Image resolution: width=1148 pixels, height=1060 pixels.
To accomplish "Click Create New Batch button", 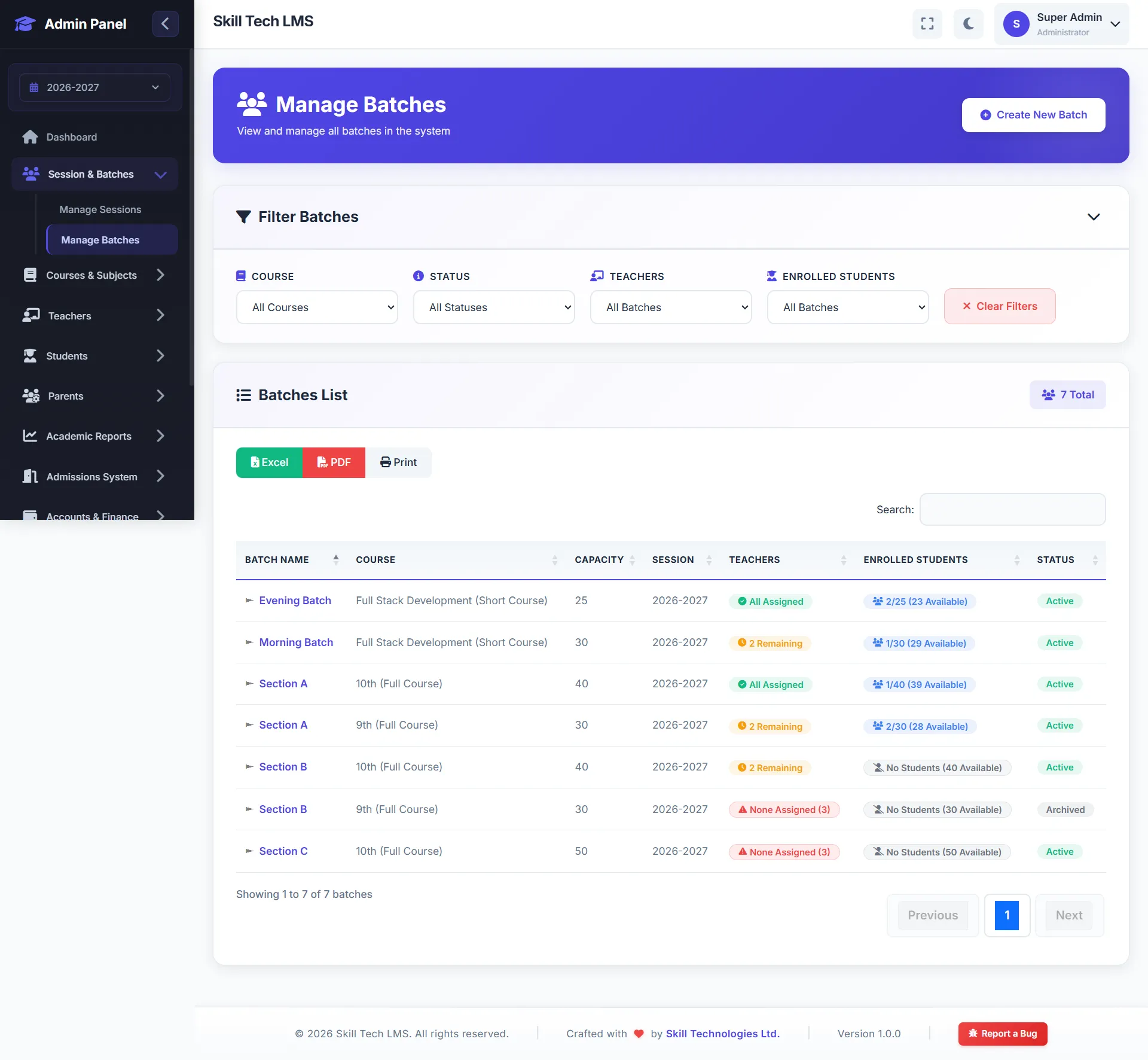I will (x=1033, y=115).
